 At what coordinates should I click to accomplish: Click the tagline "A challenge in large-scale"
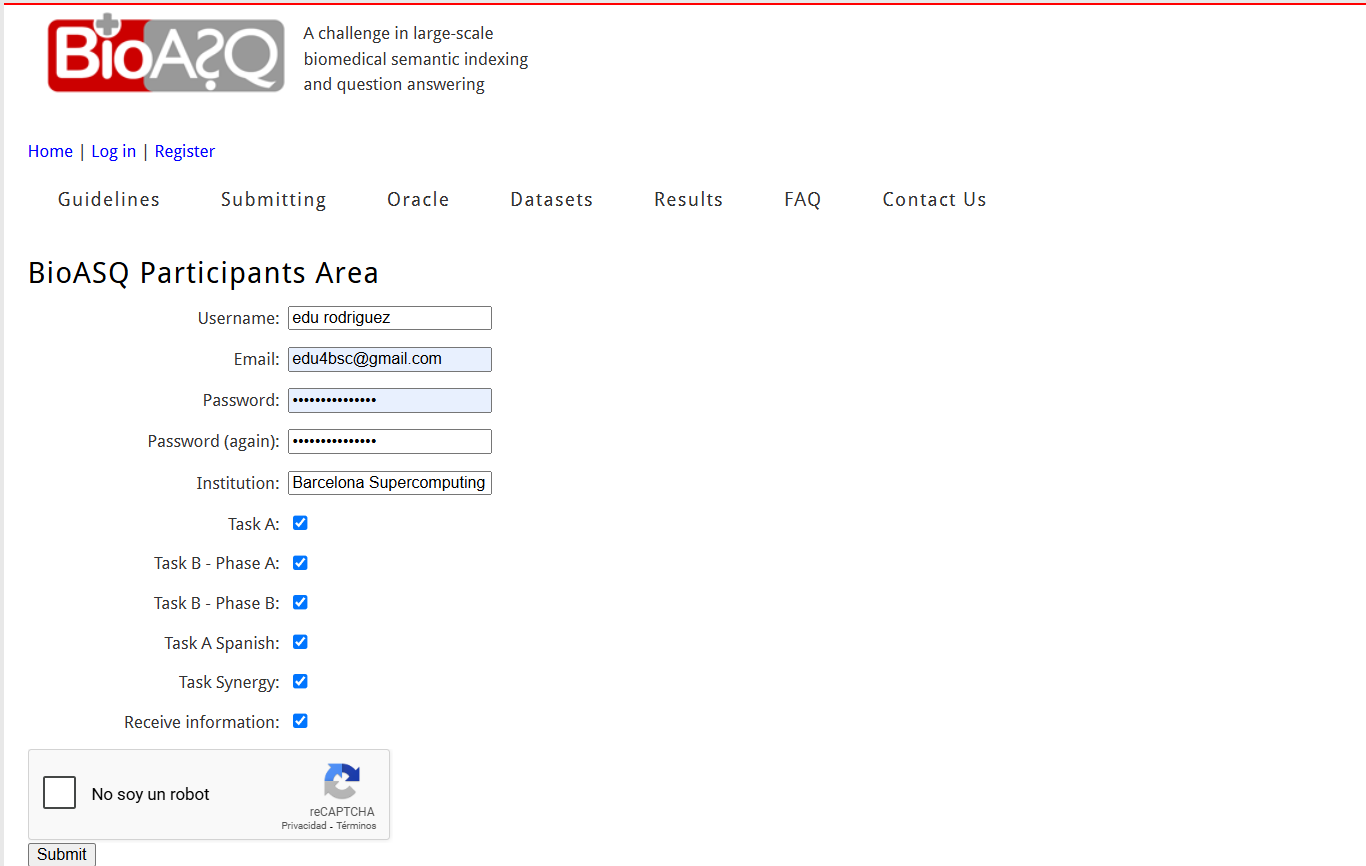(x=399, y=33)
